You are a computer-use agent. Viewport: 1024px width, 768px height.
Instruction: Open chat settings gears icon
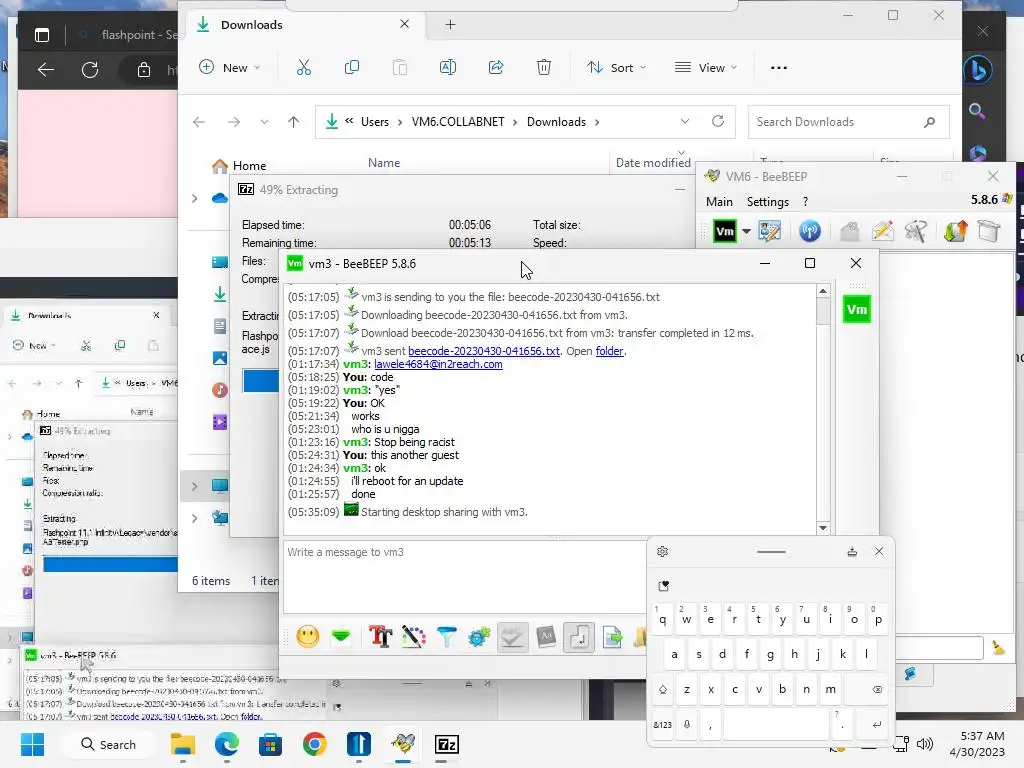pos(479,636)
